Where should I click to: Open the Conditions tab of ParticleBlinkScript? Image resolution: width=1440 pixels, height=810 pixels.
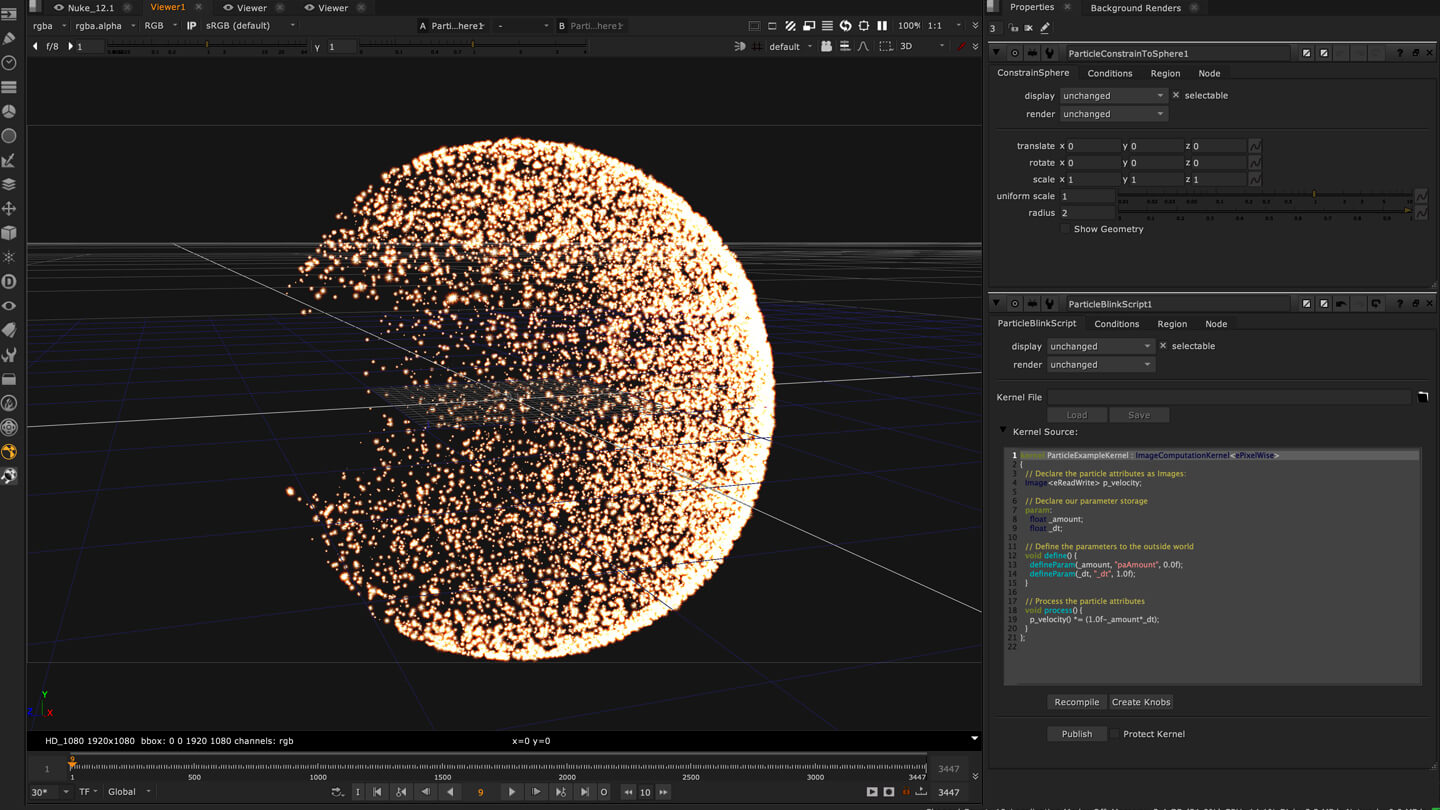(x=1116, y=324)
